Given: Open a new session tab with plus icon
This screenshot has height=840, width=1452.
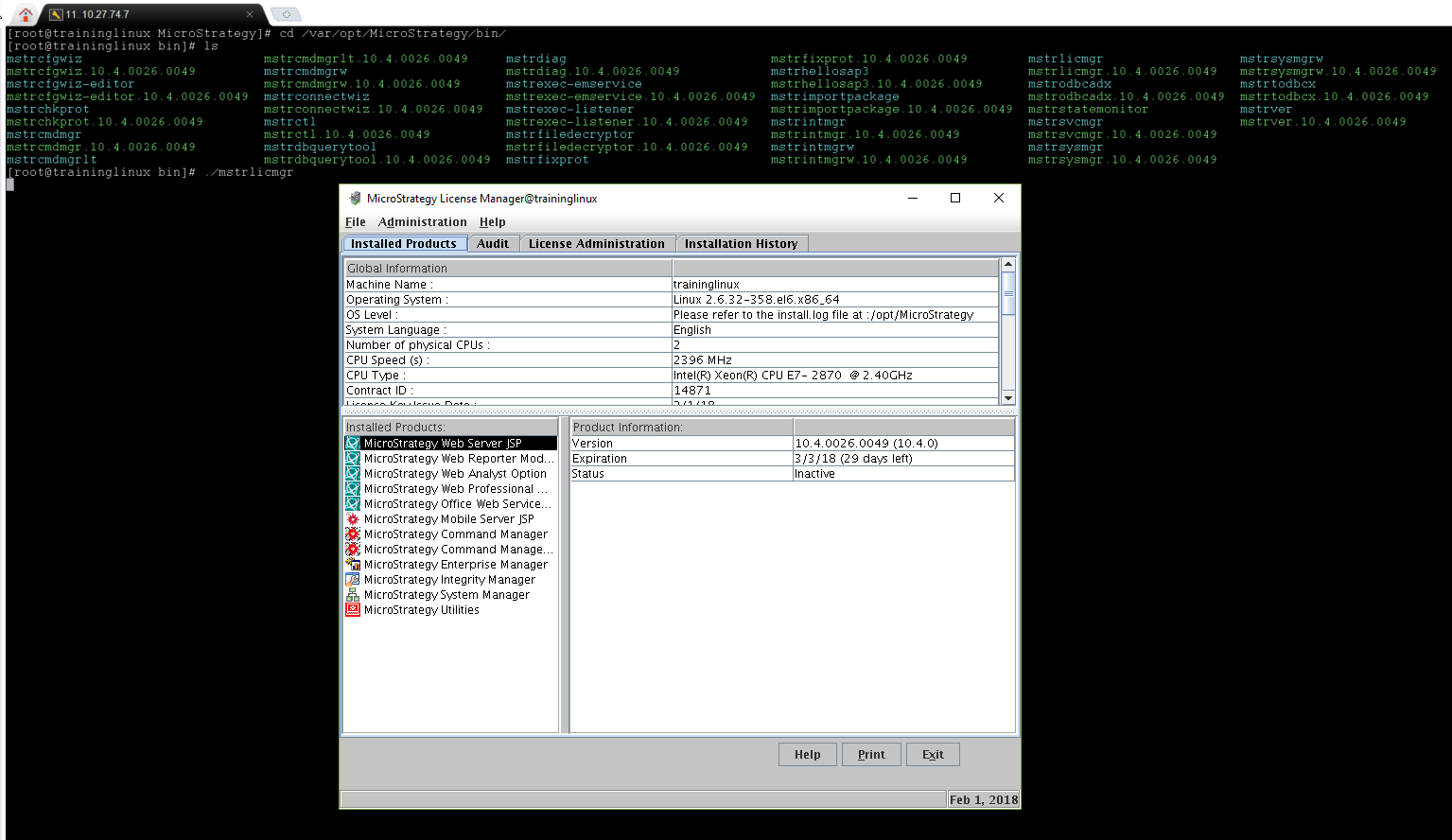Looking at the screenshot, I should click(286, 14).
